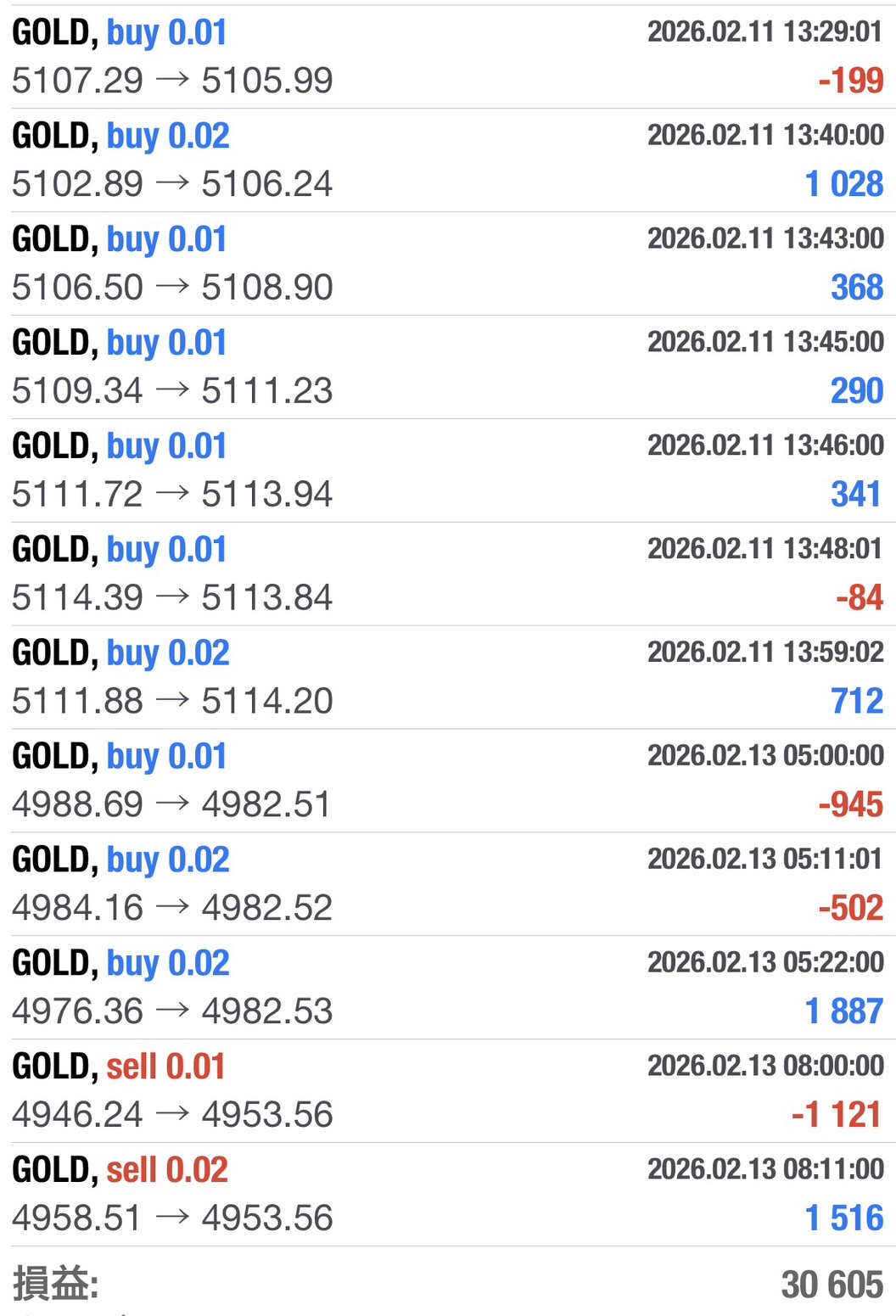Click the 30 605 total profit figure
Screen dimensions: 896x1316
[832, 1284]
